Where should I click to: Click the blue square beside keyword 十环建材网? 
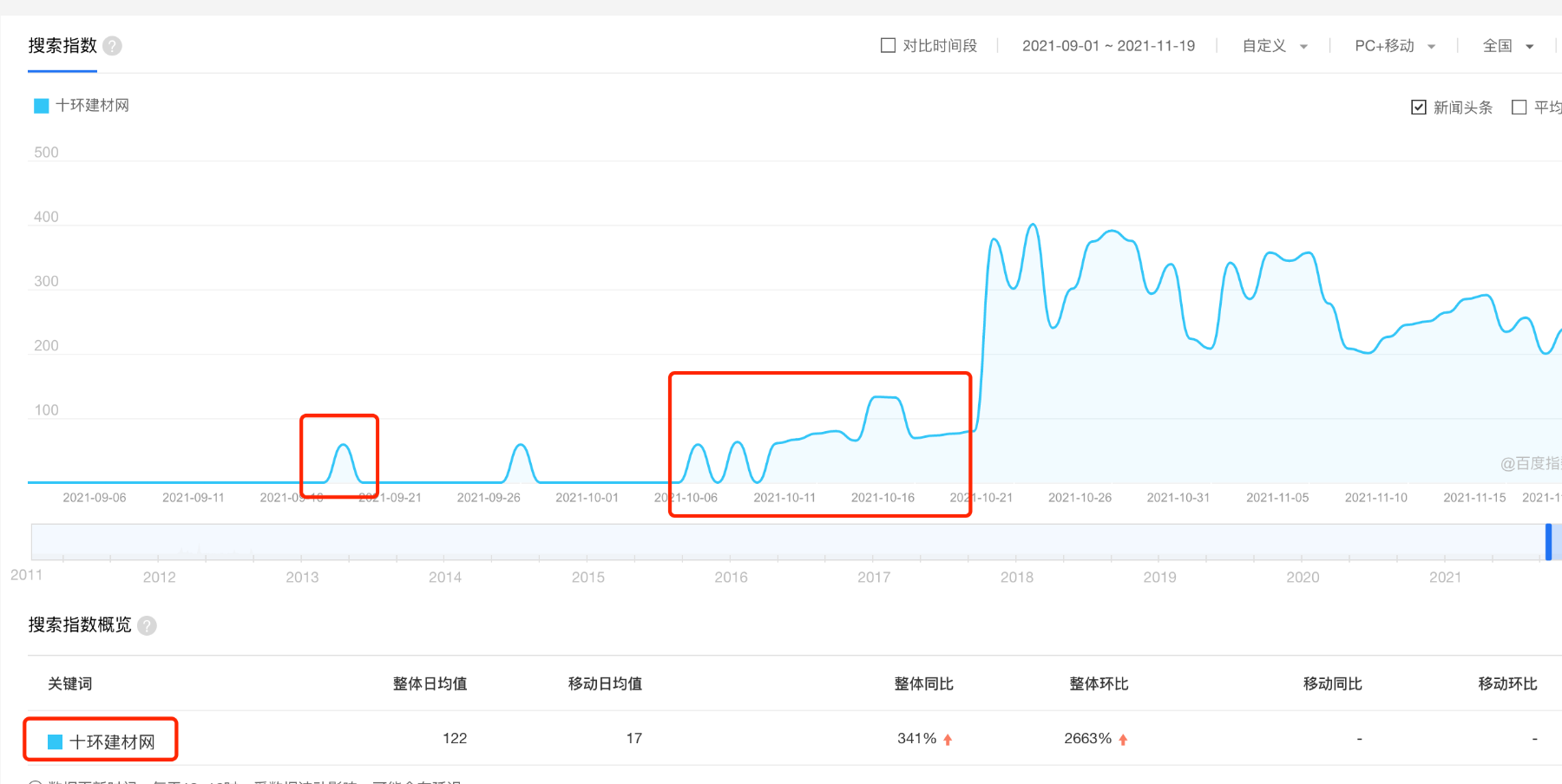[x=54, y=739]
